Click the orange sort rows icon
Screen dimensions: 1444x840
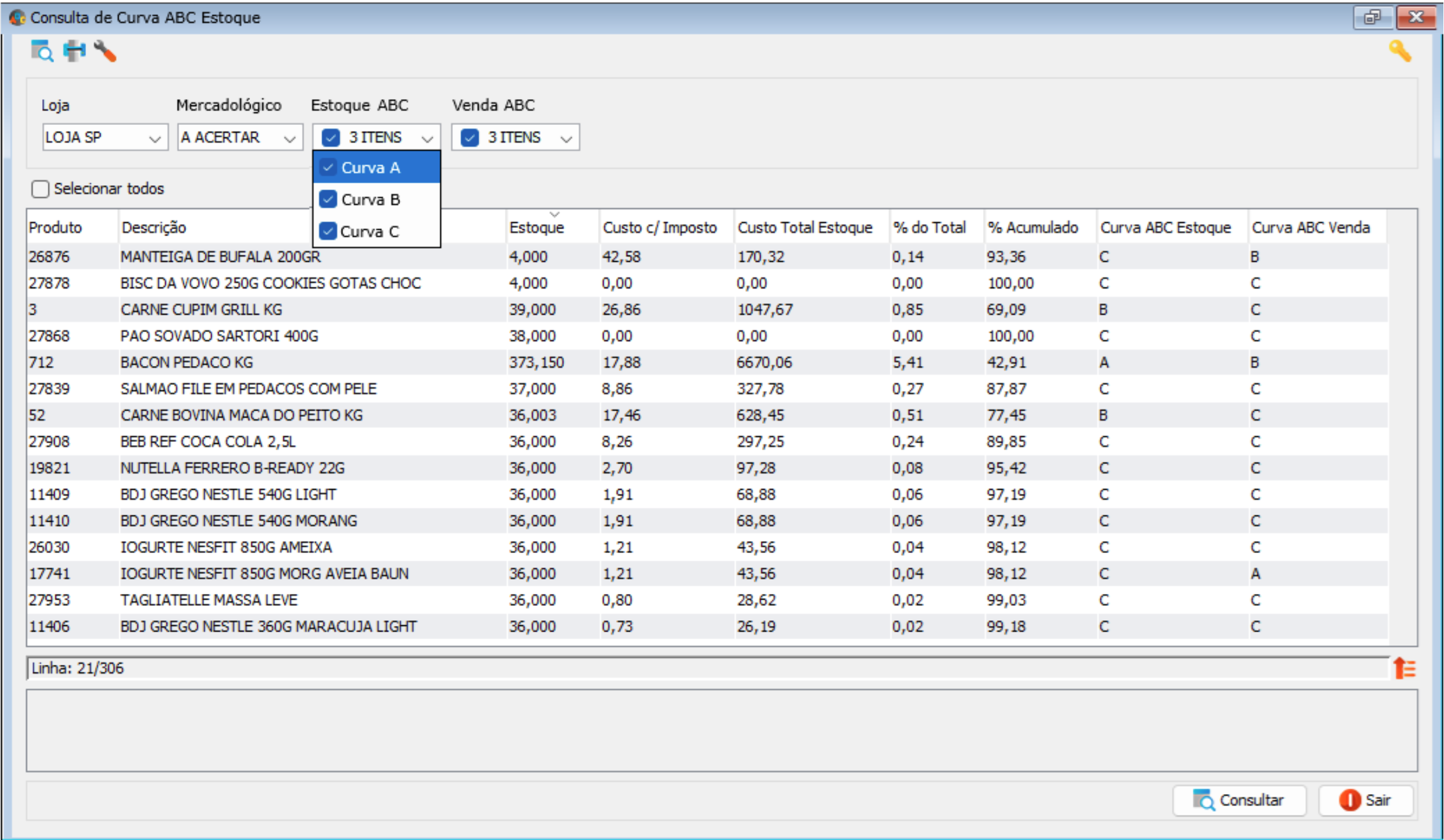[1404, 668]
